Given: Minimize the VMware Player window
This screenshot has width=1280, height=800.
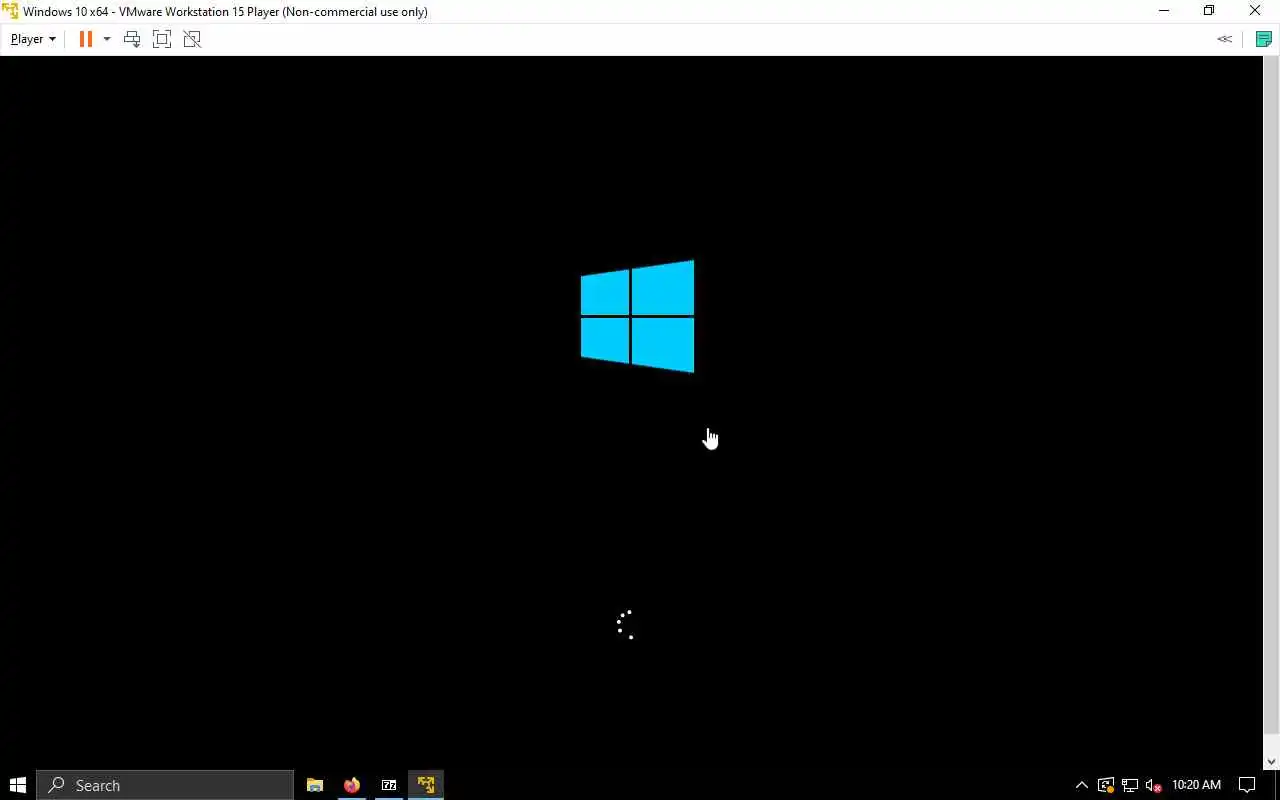Looking at the screenshot, I should click(x=1164, y=11).
